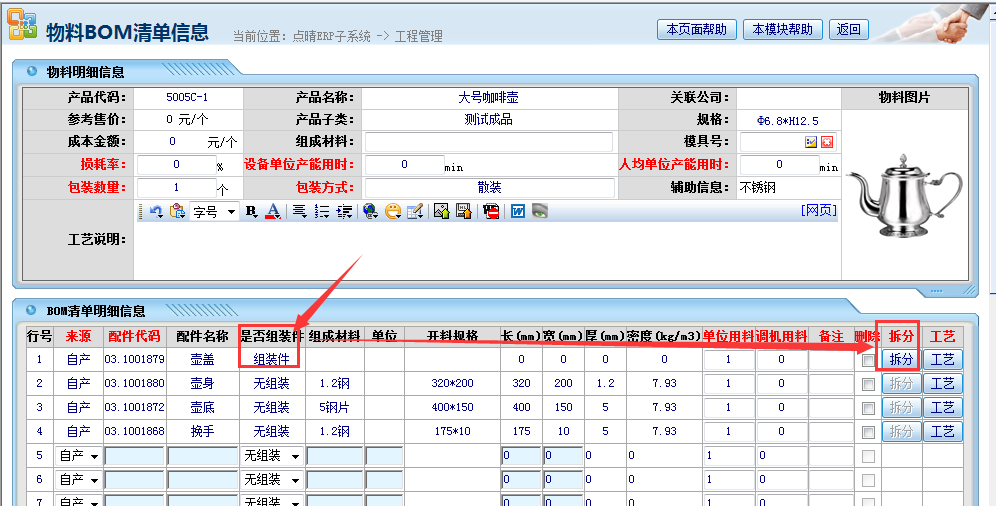Image resolution: width=996 pixels, height=506 pixels.
Task: Open the 字号 font size dropdown
Action: pos(231,211)
